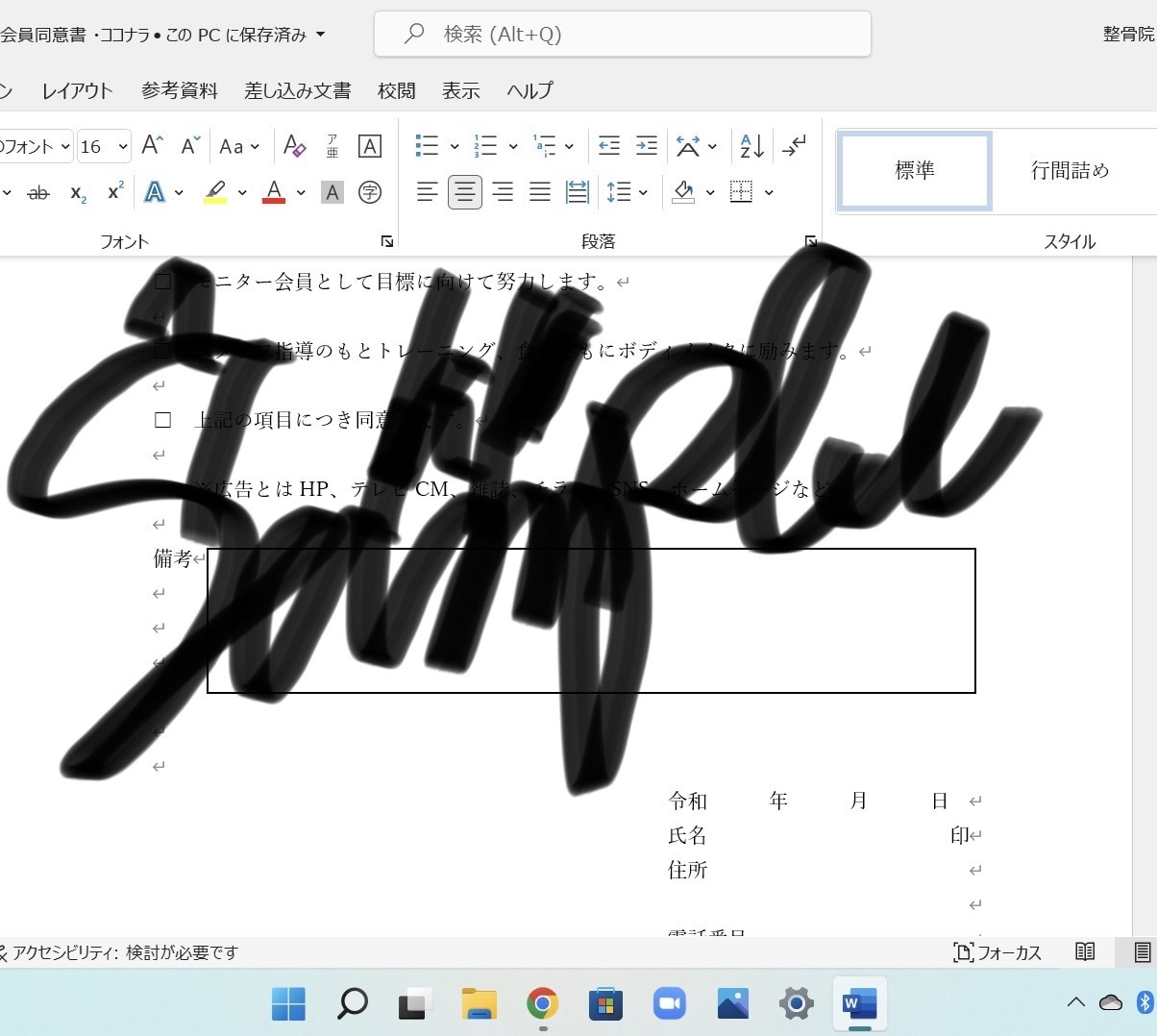This screenshot has width=1157, height=1036.
Task: Tick the checkbox before 上記の項目につき同意
Action: tap(162, 420)
